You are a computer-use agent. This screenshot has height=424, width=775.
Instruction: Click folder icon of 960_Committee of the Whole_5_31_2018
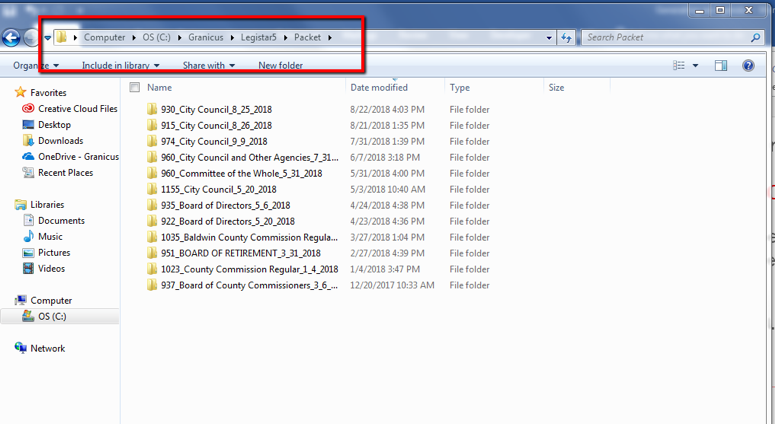tap(152, 173)
